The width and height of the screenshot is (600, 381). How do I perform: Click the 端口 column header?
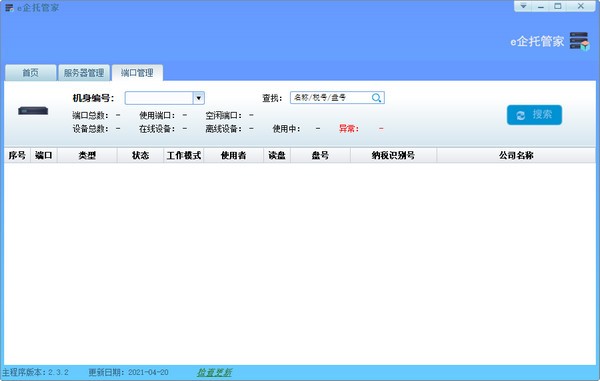click(44, 155)
